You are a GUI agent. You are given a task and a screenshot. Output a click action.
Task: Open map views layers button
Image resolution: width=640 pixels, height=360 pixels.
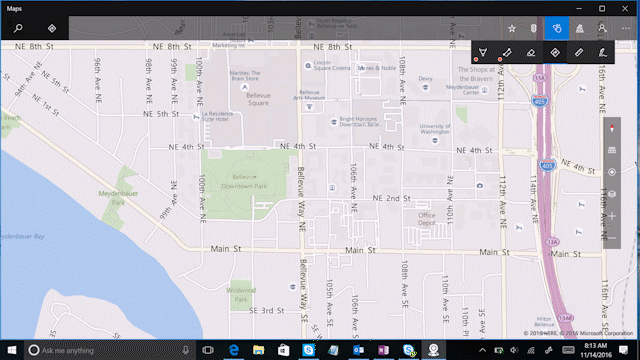point(612,194)
